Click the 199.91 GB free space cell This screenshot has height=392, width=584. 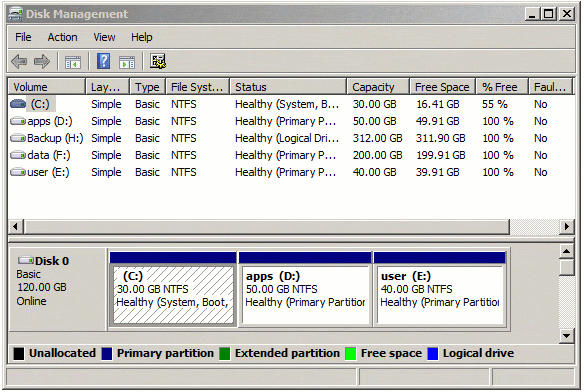point(441,155)
